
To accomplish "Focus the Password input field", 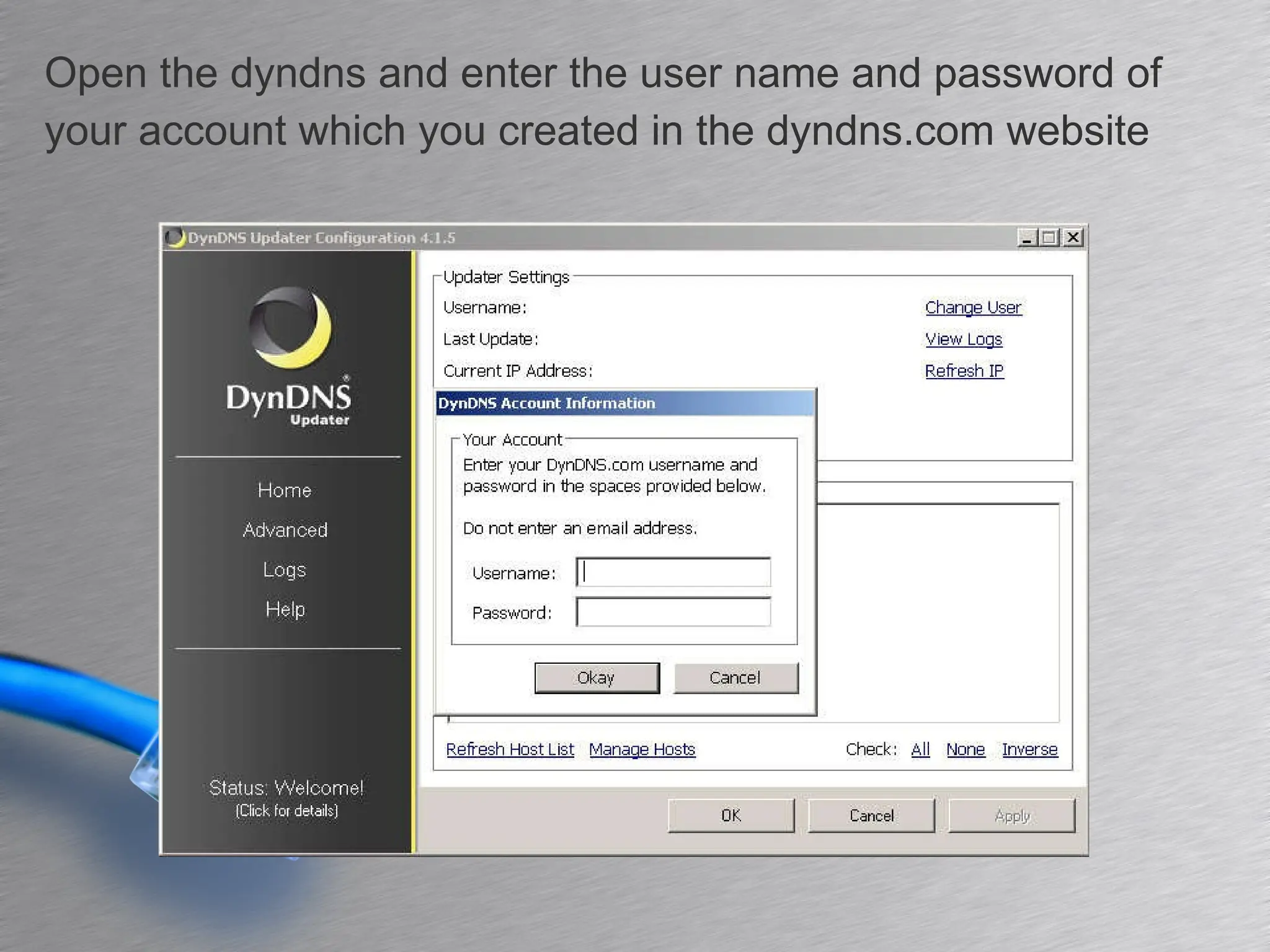I will 673,612.
